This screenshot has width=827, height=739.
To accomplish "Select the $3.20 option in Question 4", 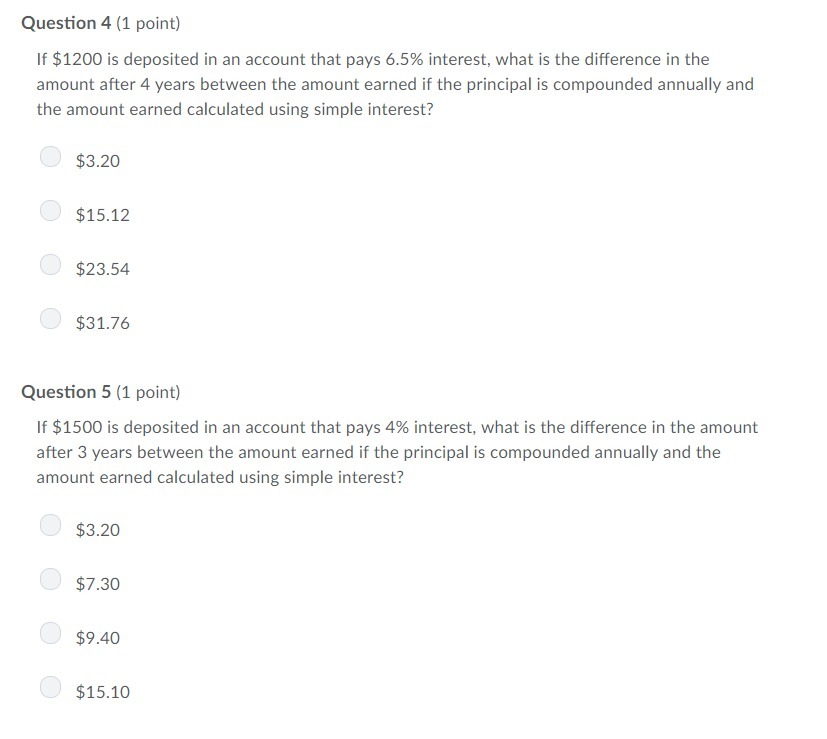I will (51, 157).
